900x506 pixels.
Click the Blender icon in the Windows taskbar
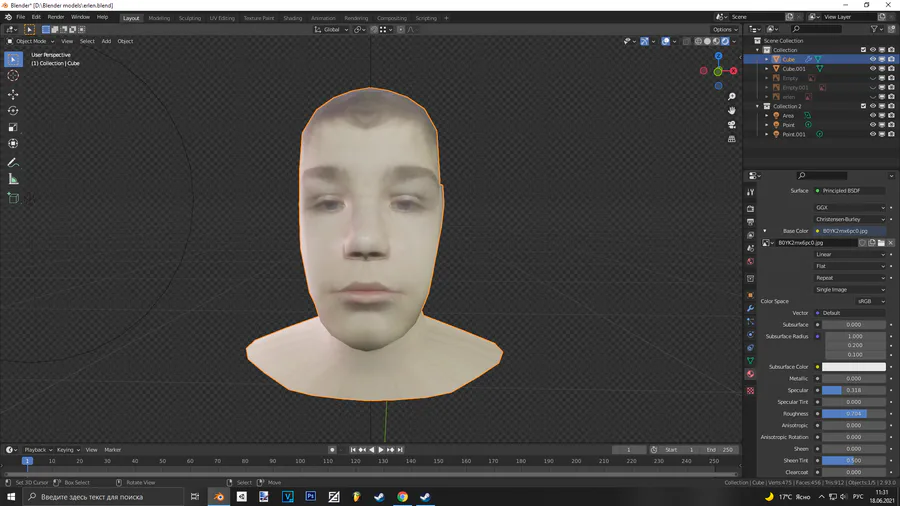tap(219, 497)
